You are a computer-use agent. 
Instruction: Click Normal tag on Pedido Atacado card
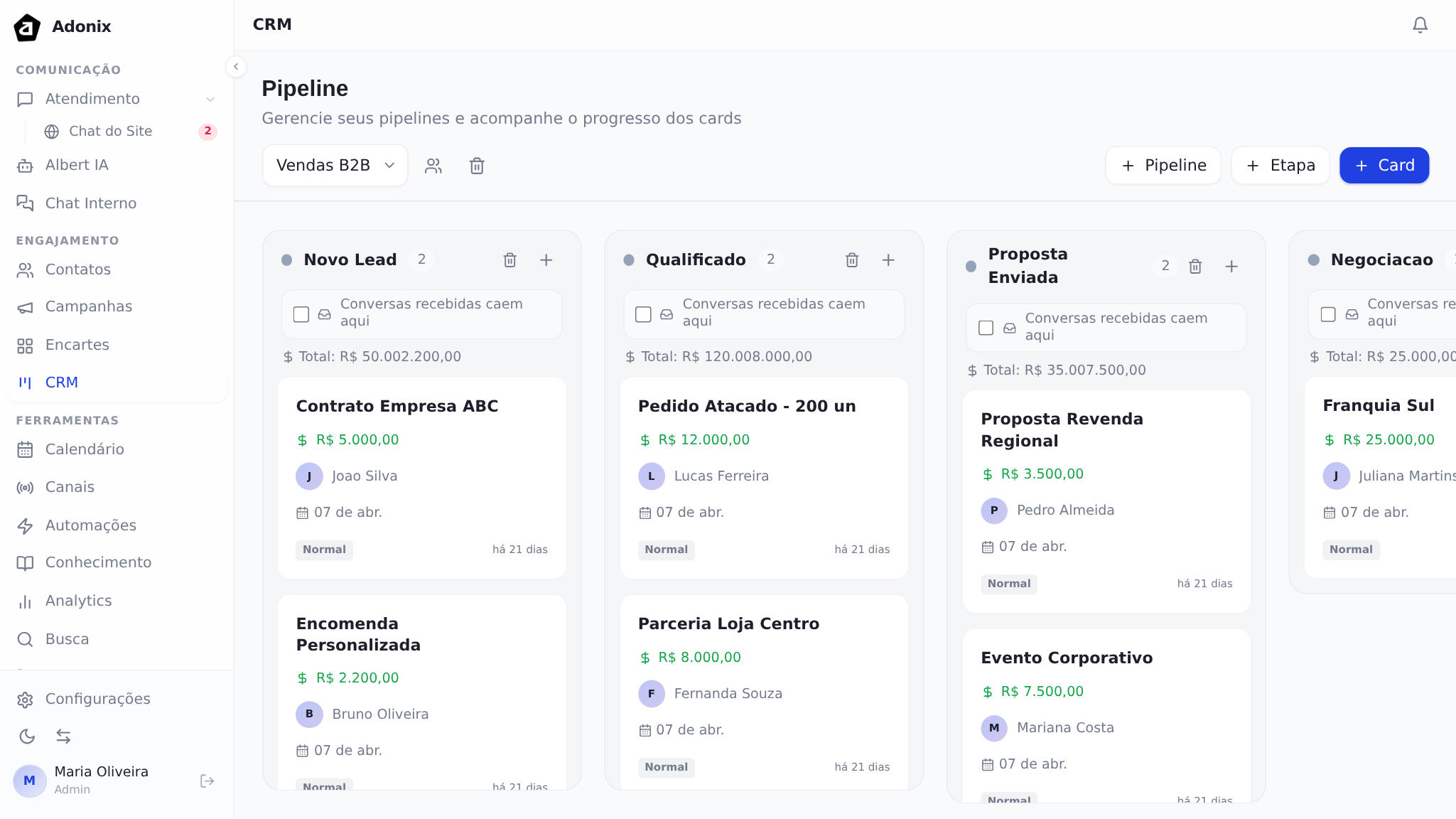[x=666, y=550]
